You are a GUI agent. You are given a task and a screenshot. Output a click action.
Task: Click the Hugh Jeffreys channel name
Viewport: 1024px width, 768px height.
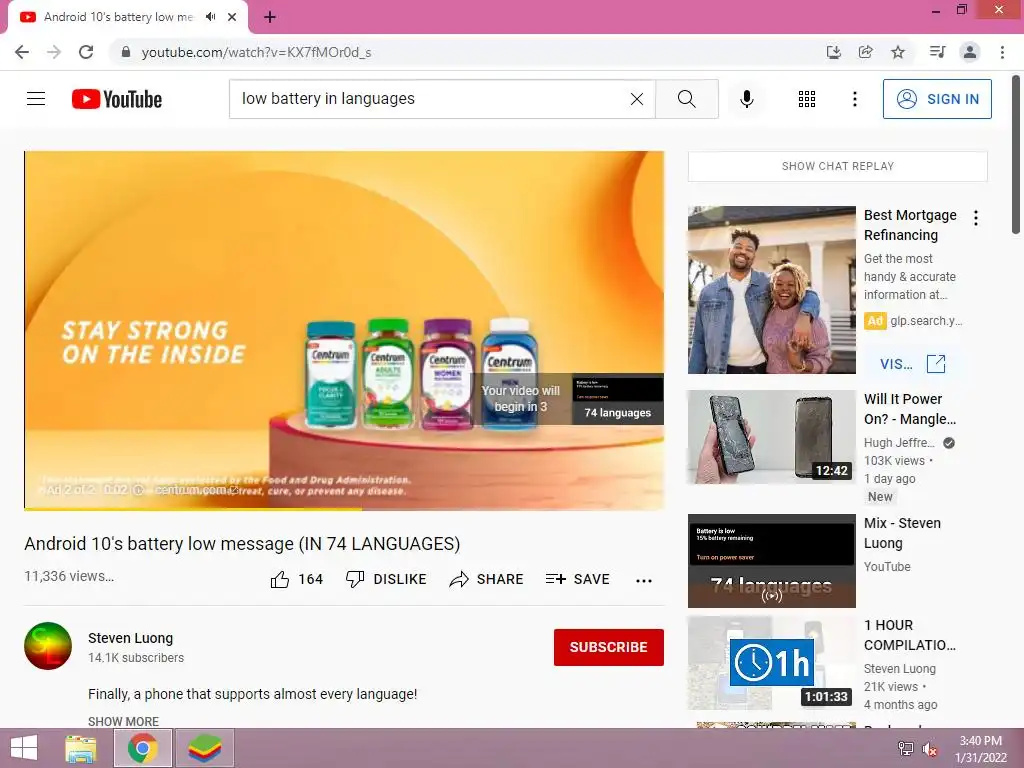pos(899,443)
